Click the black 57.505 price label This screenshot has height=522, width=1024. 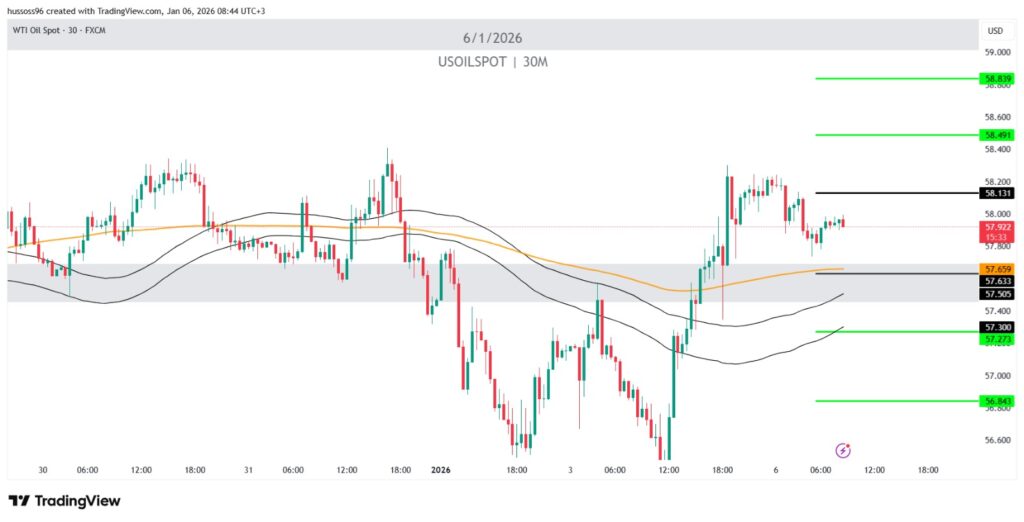pos(999,294)
